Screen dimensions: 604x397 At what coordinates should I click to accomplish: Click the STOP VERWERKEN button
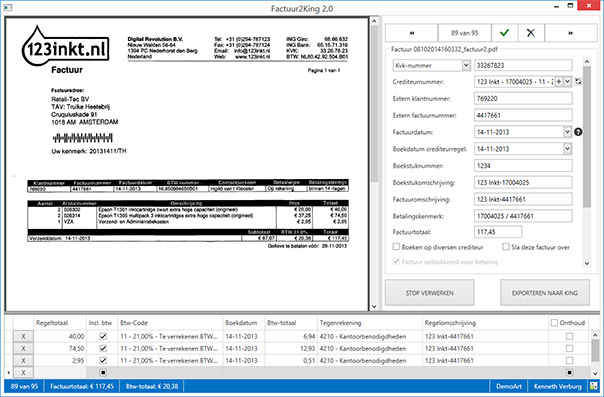(430, 293)
